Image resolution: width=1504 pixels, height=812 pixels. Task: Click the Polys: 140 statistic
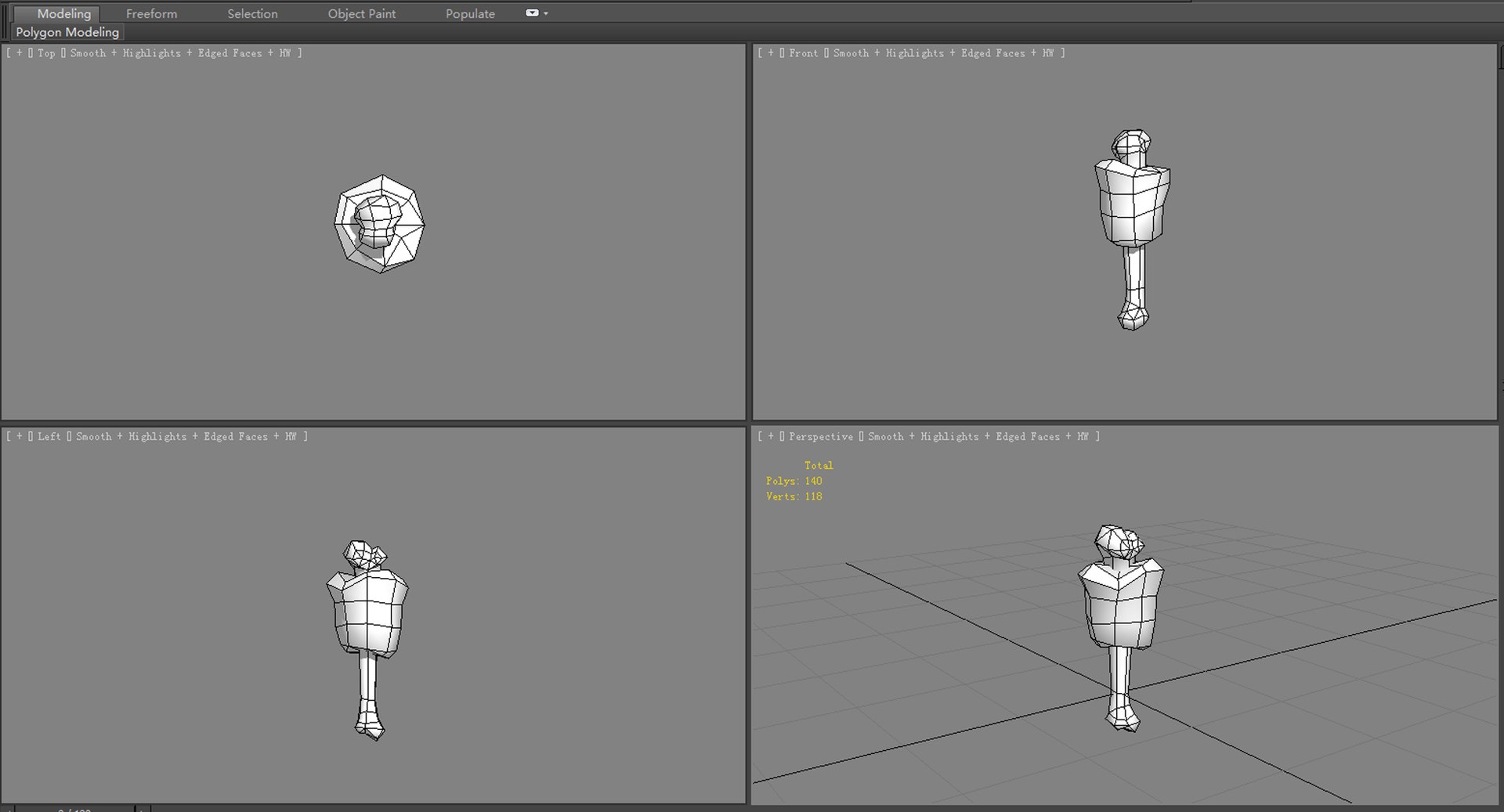point(794,481)
